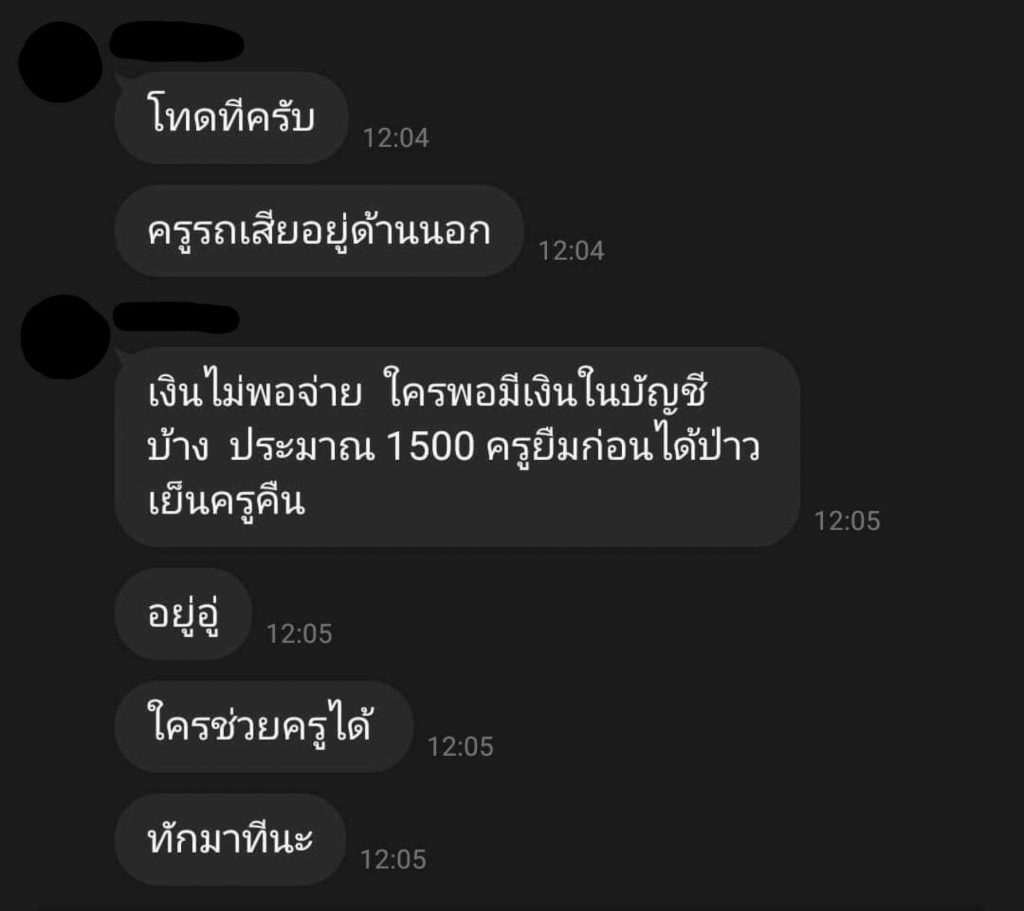Open the second sender's blacked-out avatar
Image resolution: width=1024 pixels, height=911 pixels.
coord(65,336)
